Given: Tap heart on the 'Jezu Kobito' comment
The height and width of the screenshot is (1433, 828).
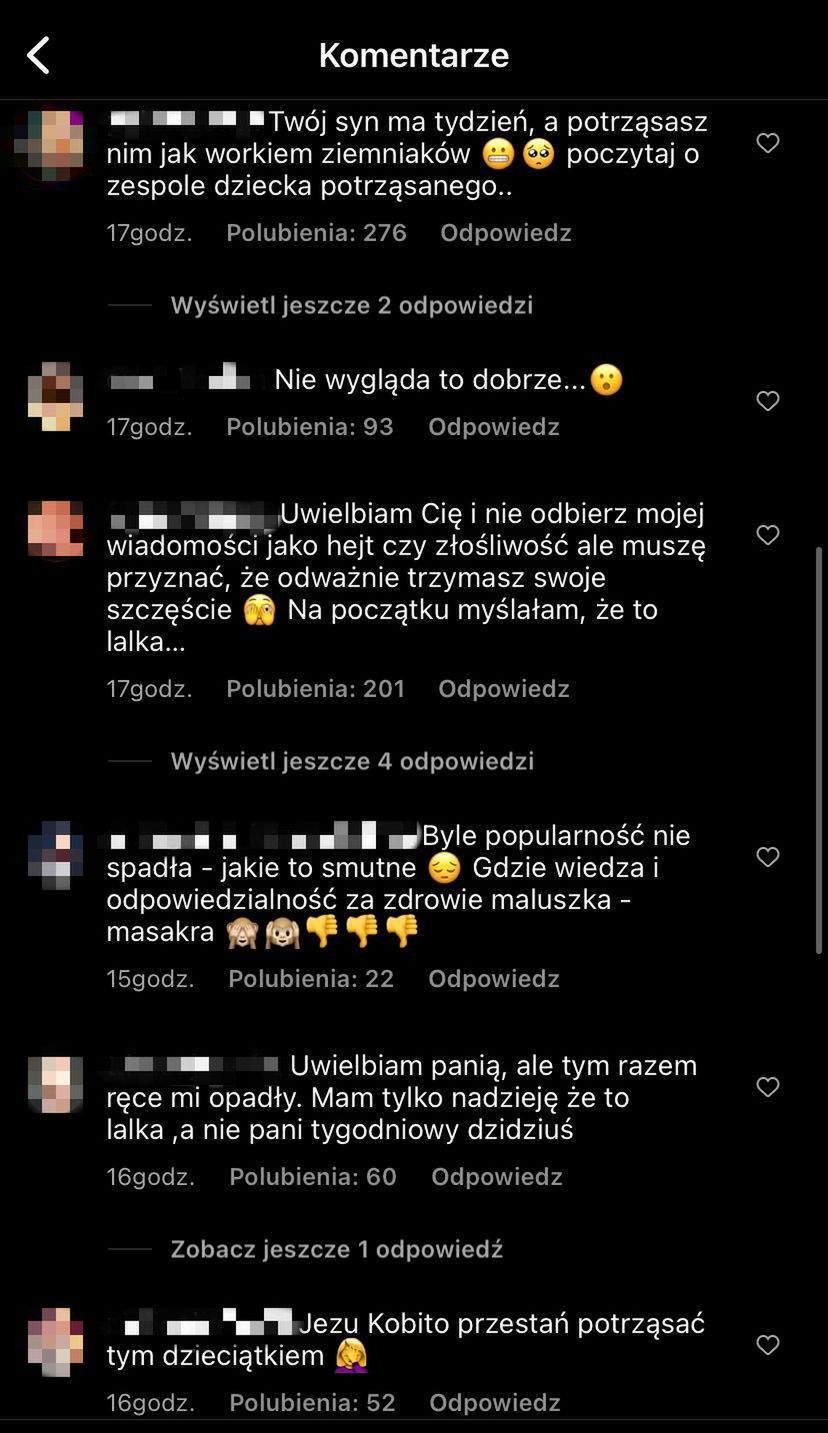Looking at the screenshot, I should click(x=768, y=1345).
